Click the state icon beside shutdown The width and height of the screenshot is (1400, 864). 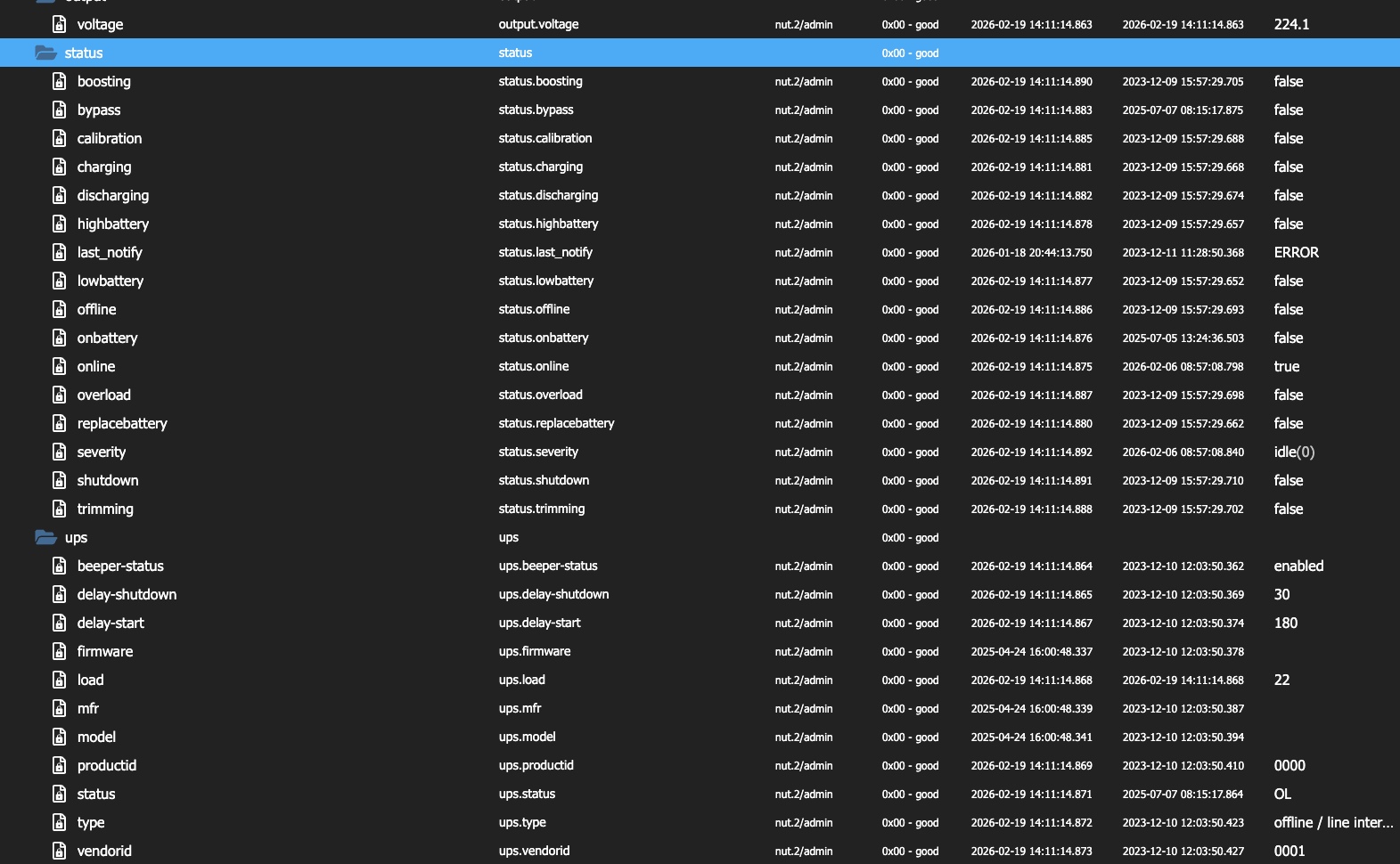59,480
